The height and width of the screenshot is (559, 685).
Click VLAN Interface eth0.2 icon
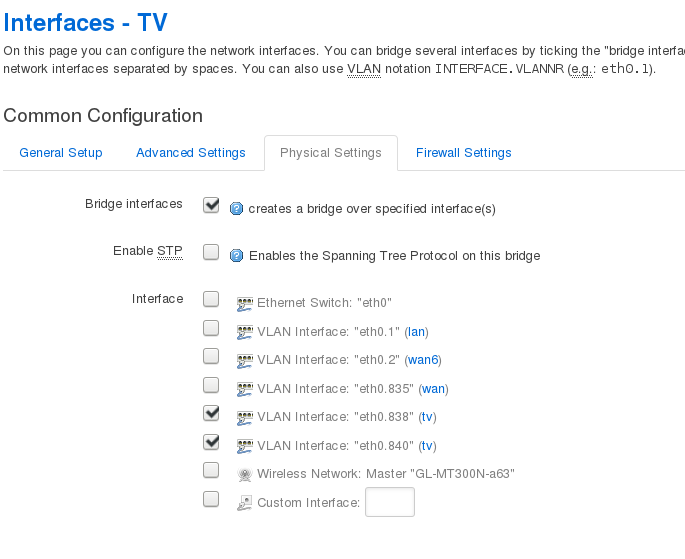(244, 360)
